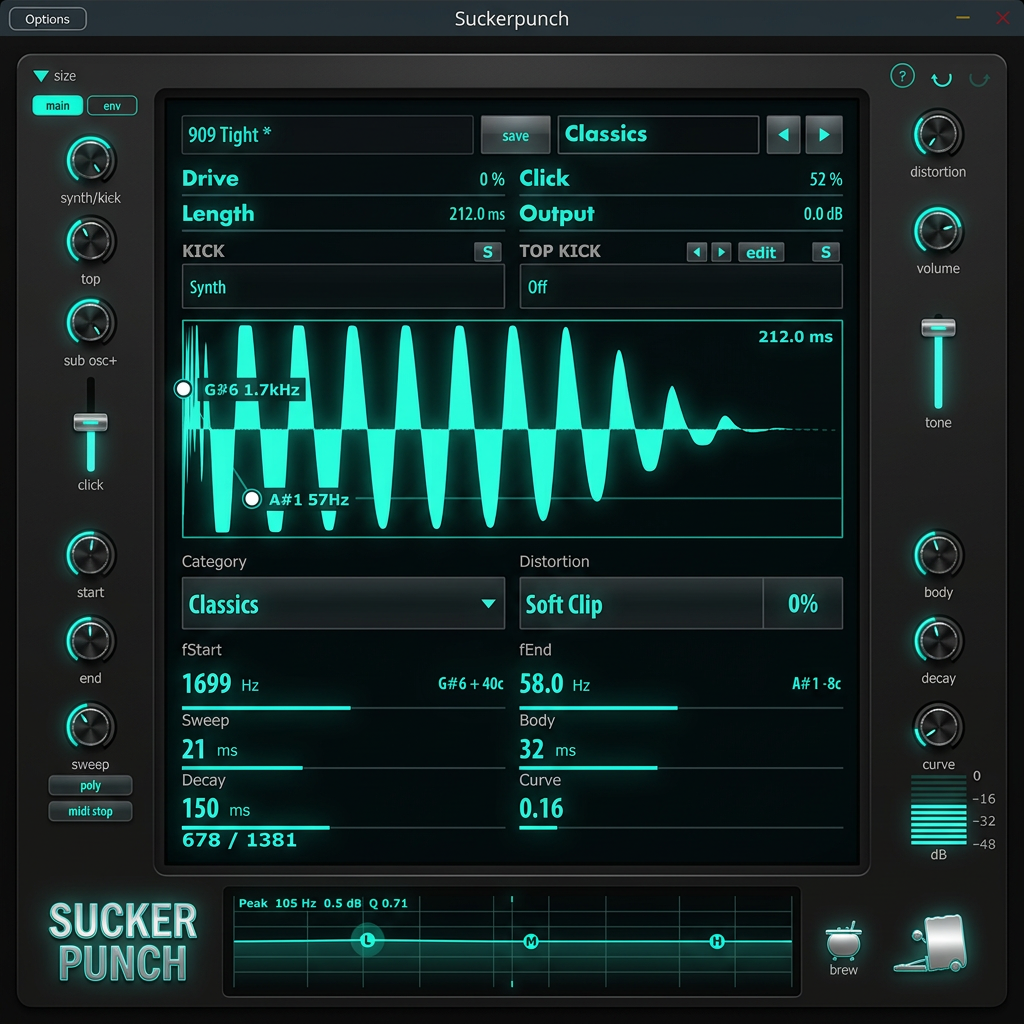Click the Sucker Punch logo
Viewport: 1024px width, 1024px height.
pos(123,941)
